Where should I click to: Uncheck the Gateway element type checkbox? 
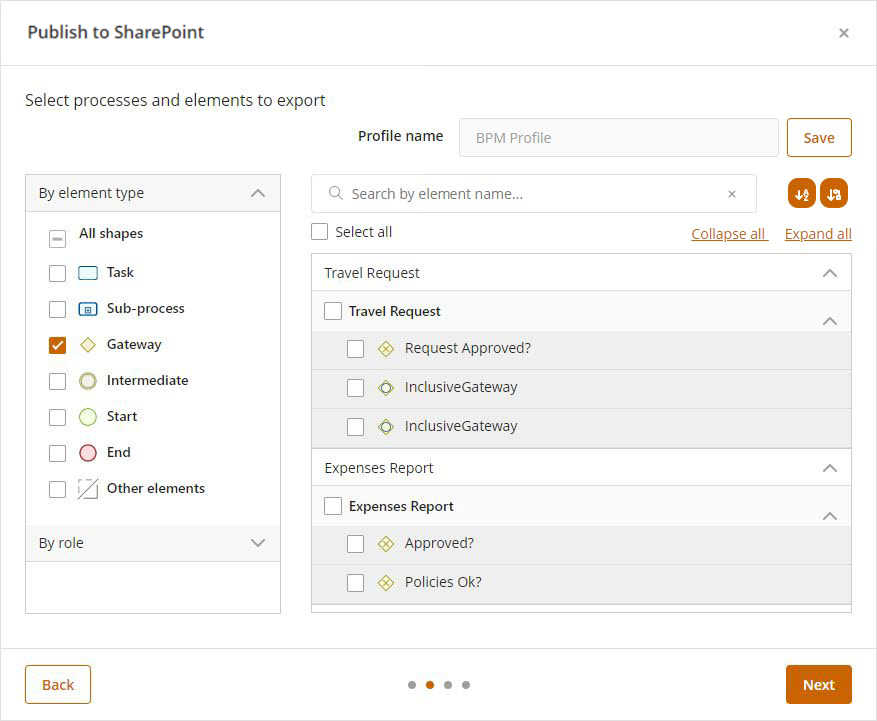[x=58, y=345]
